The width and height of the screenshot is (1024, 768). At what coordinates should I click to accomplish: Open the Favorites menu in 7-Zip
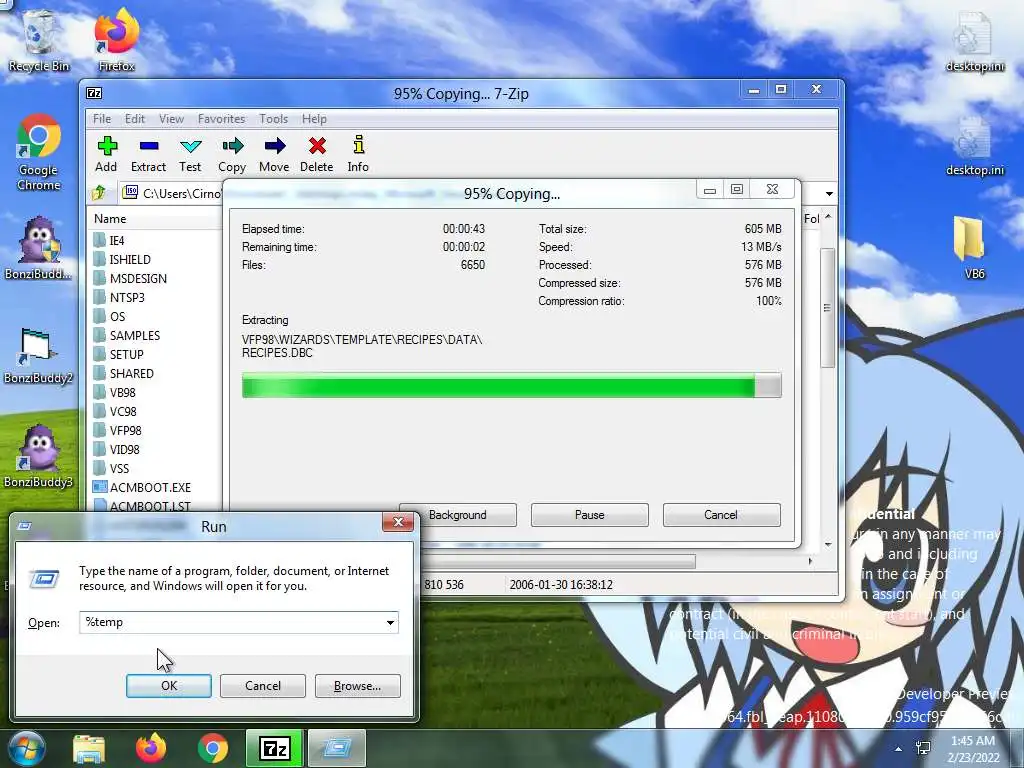click(x=221, y=119)
